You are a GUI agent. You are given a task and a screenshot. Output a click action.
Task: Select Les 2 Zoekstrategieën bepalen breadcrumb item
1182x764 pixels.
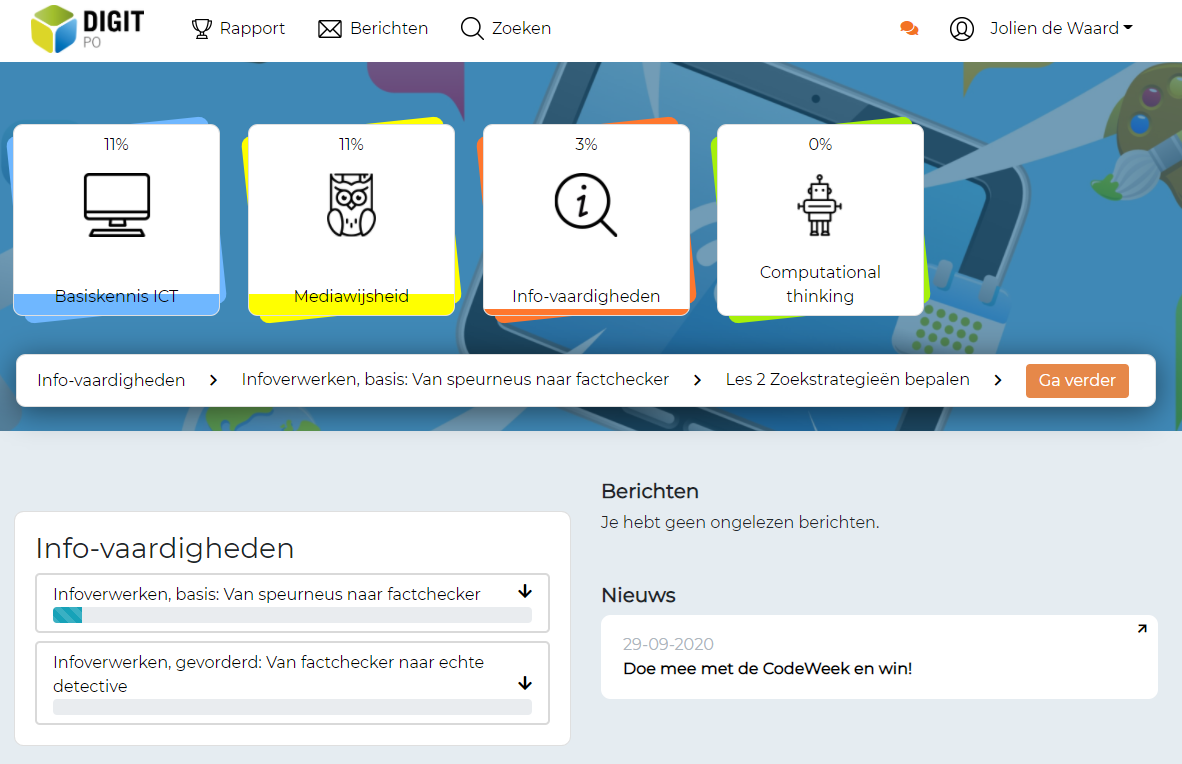click(x=847, y=380)
